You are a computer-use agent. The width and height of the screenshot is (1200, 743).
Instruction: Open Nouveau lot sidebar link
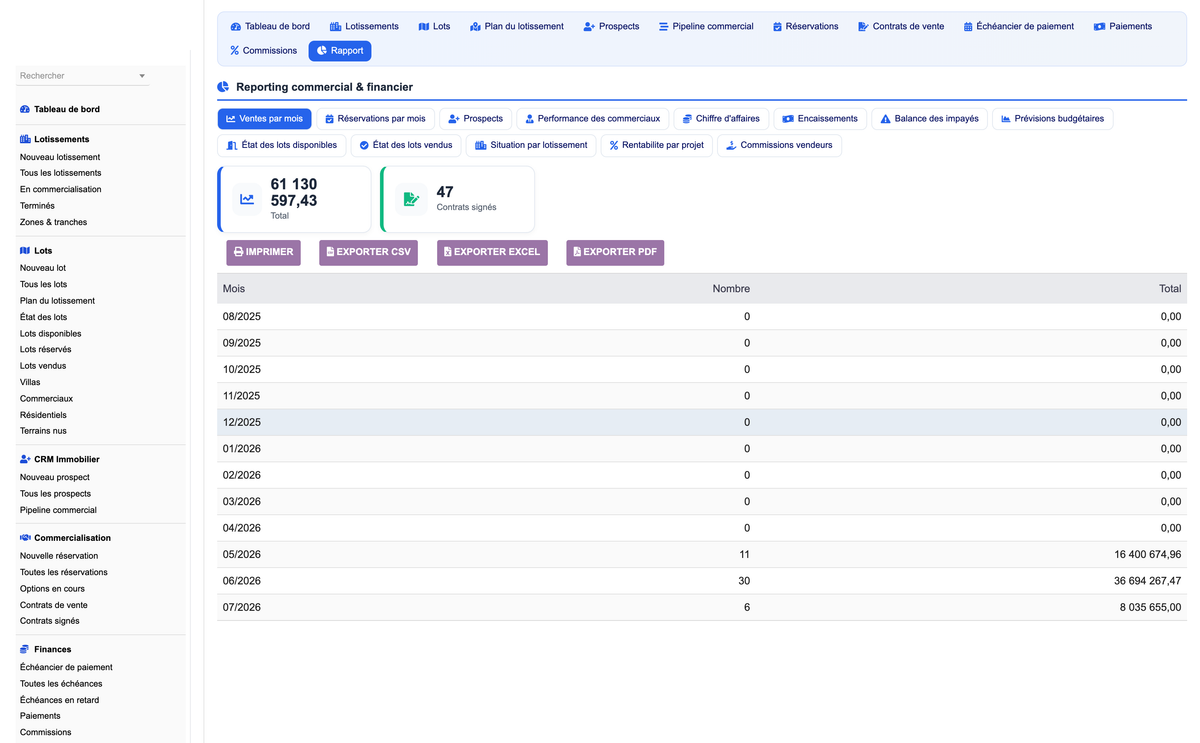click(x=43, y=268)
